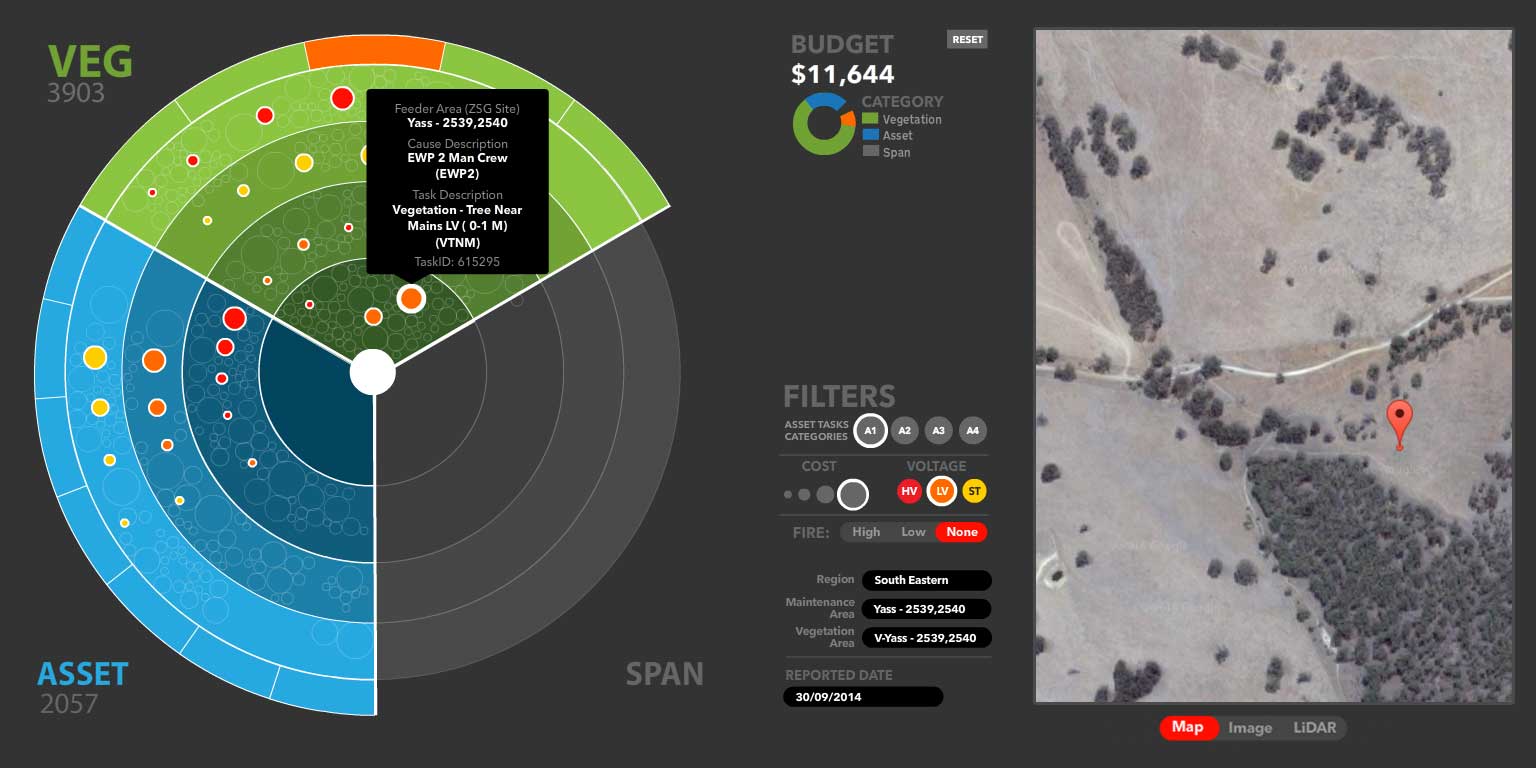This screenshot has width=1536, height=768.
Task: Filter by HV voltage circle
Action: 909,491
